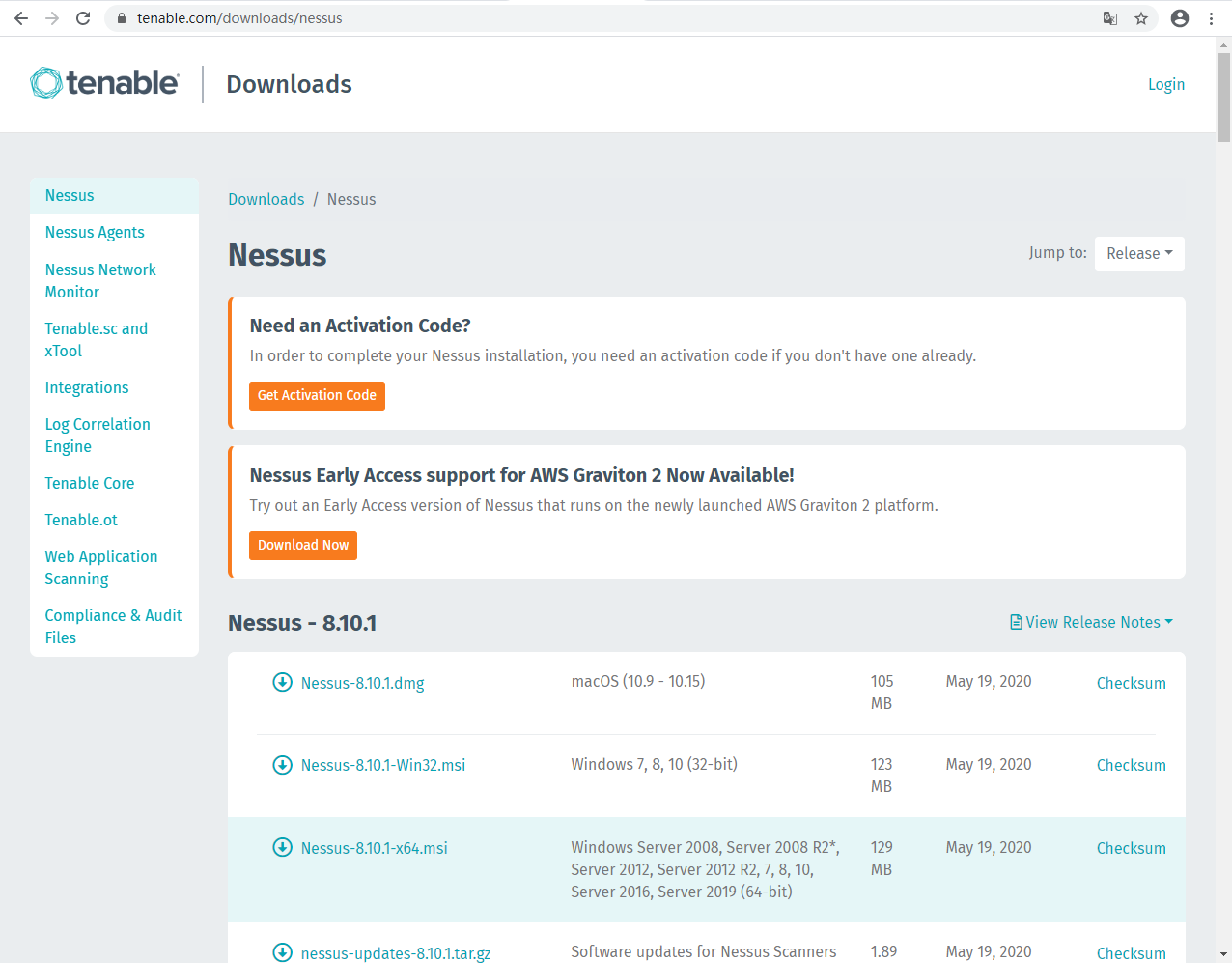This screenshot has width=1232, height=963.
Task: Click the download icon beside Nessus-8.10.1.dmg
Action: 282,682
